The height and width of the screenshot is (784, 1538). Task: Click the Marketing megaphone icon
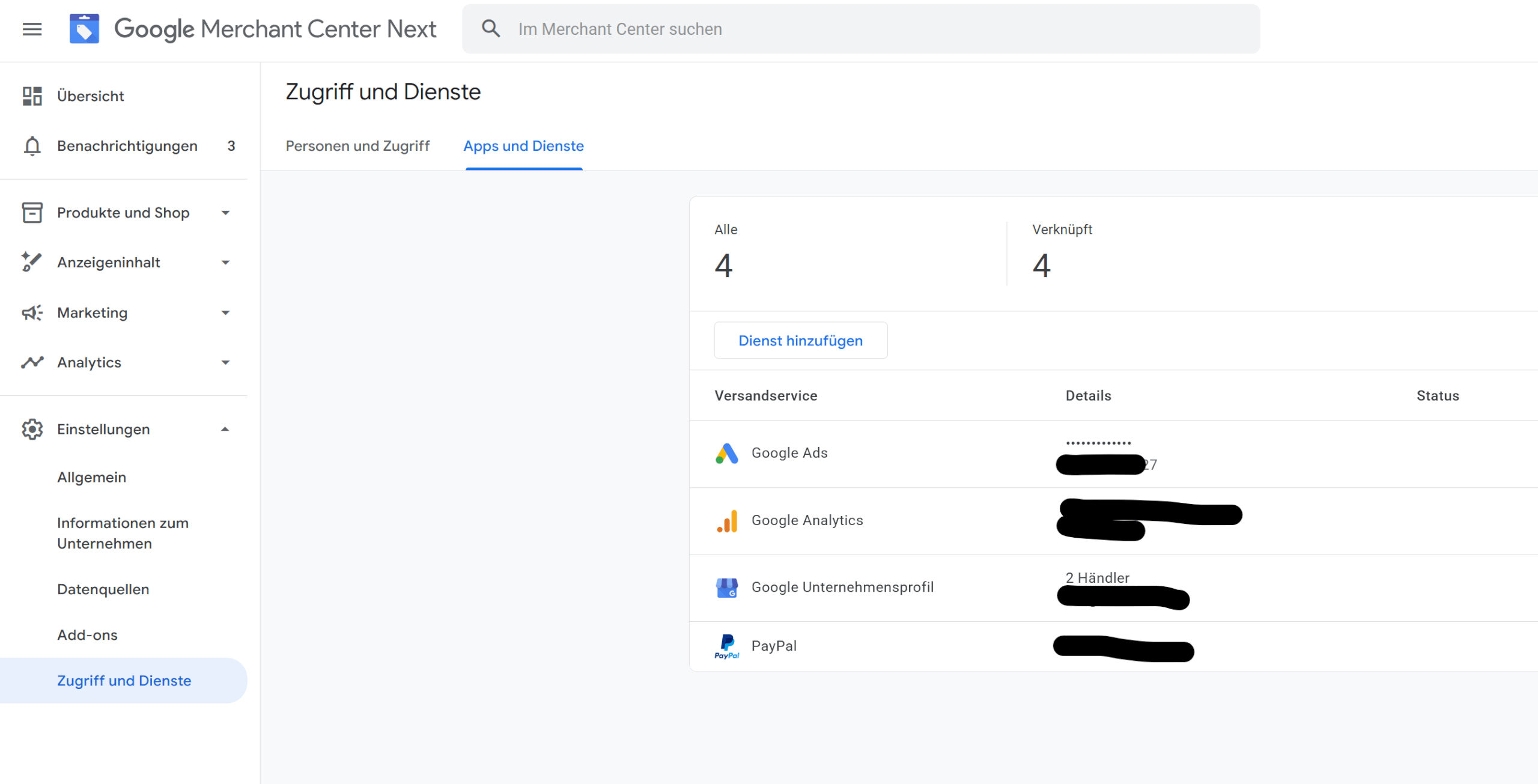click(x=31, y=312)
